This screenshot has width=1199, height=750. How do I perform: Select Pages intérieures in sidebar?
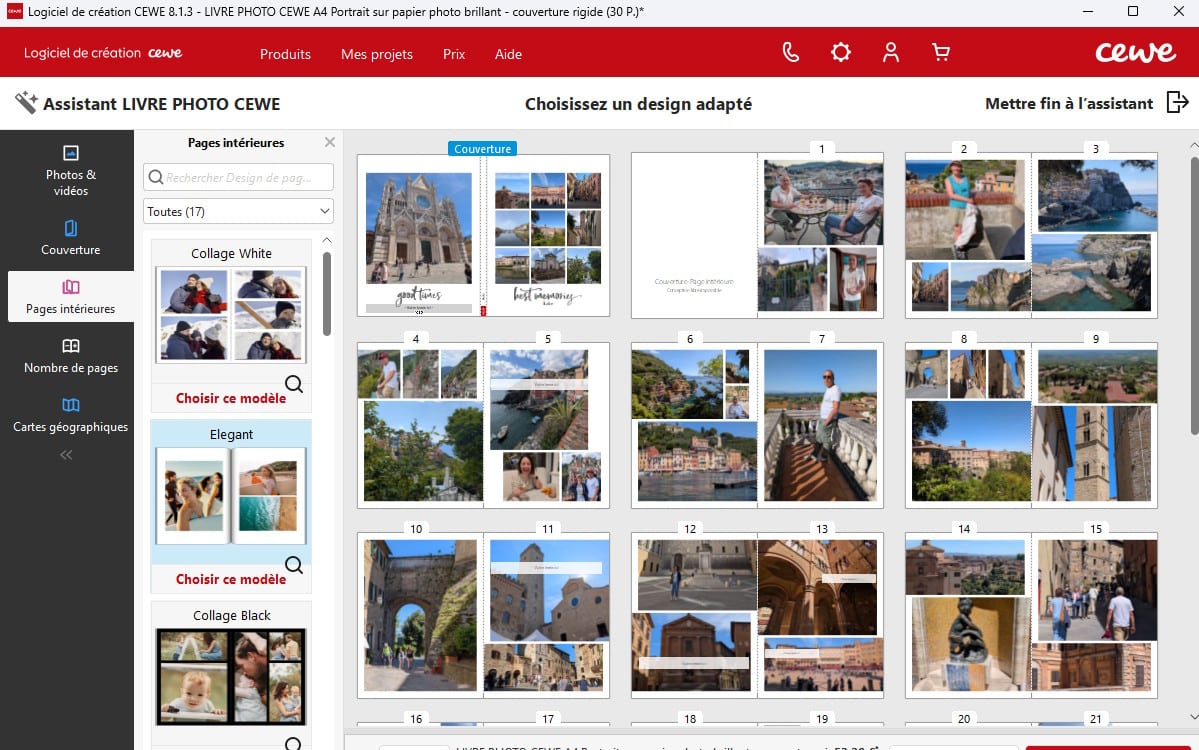pos(70,297)
